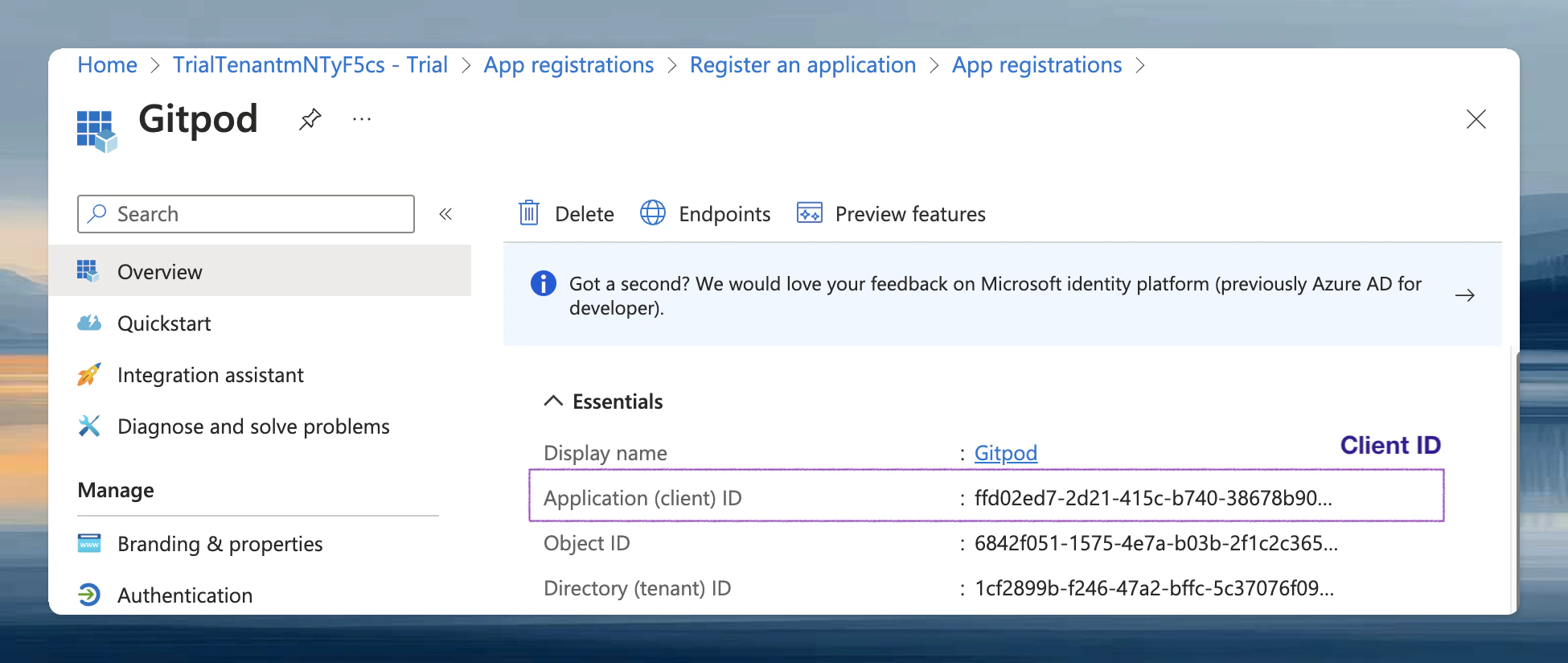This screenshot has height=663, width=1568.
Task: Click the Integration assistant rocket icon
Action: point(88,374)
